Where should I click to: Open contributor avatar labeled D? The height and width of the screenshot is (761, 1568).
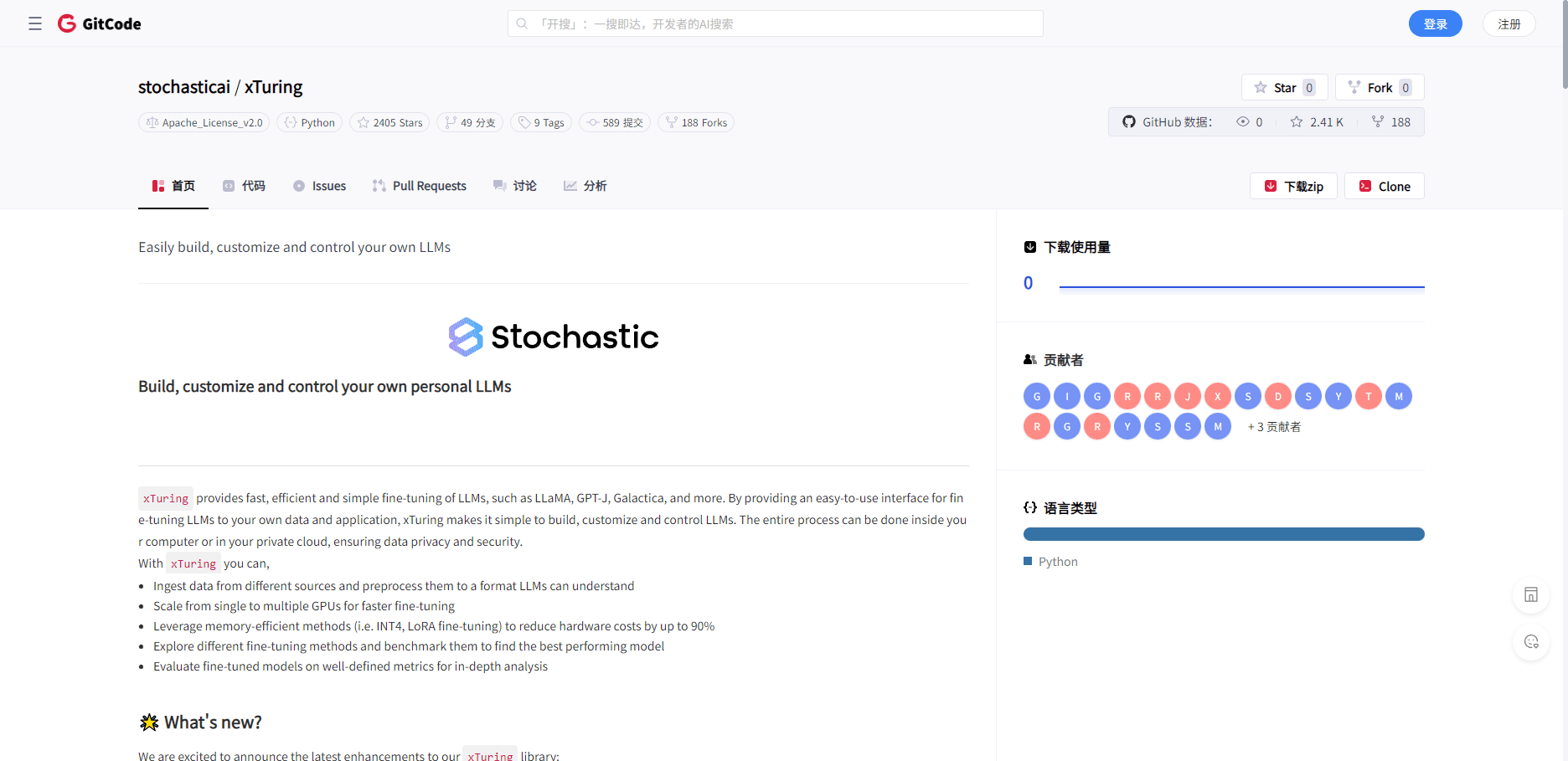(x=1278, y=396)
